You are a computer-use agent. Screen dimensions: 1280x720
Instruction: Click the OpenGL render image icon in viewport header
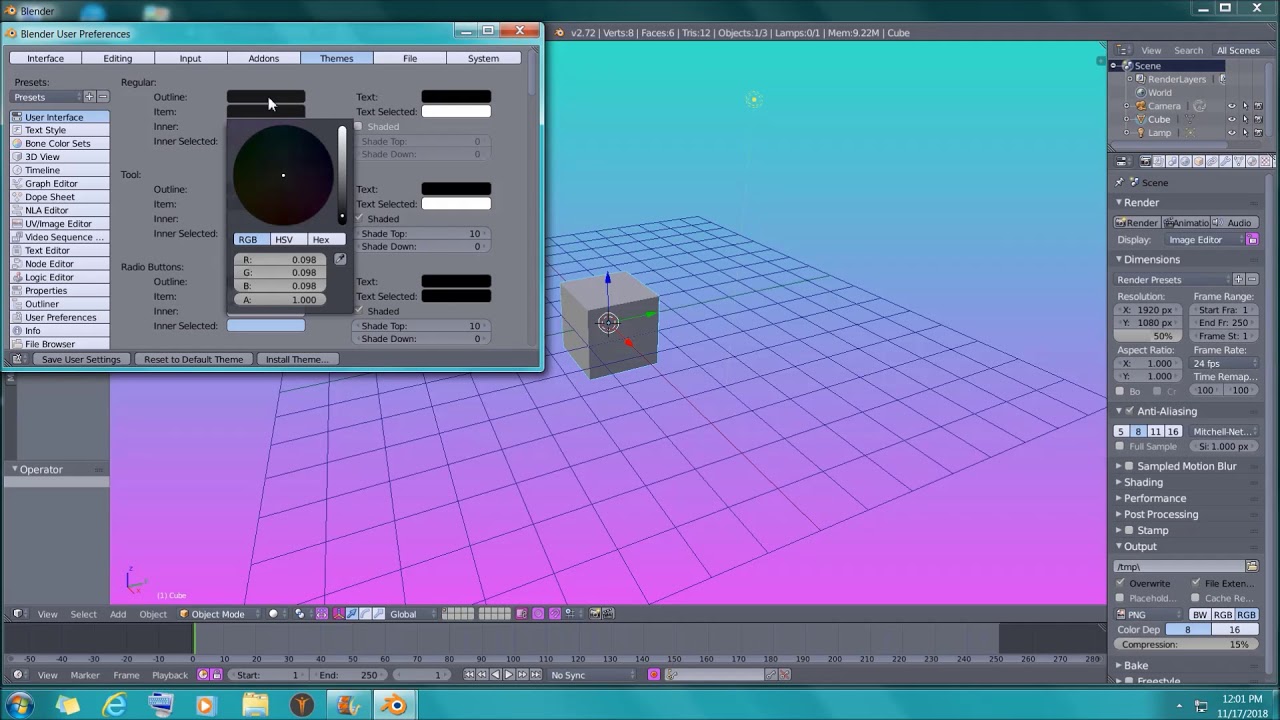point(595,614)
